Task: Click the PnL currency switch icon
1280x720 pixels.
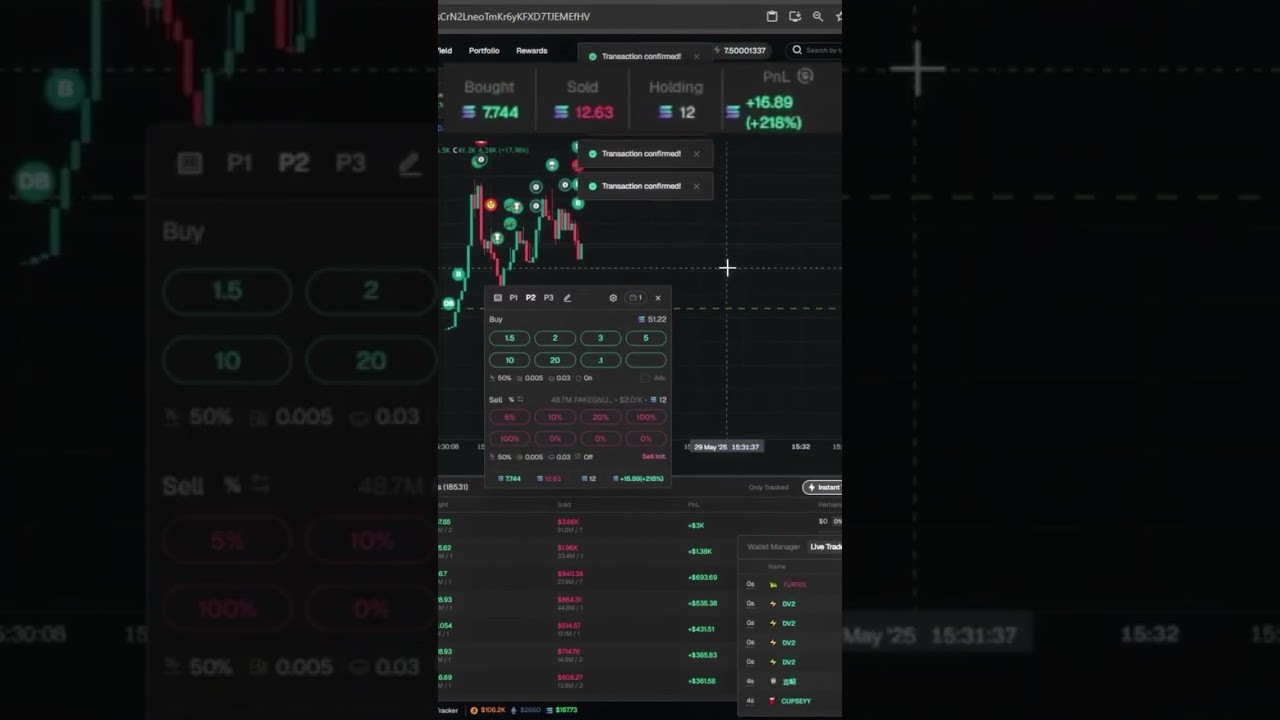Action: [x=806, y=76]
